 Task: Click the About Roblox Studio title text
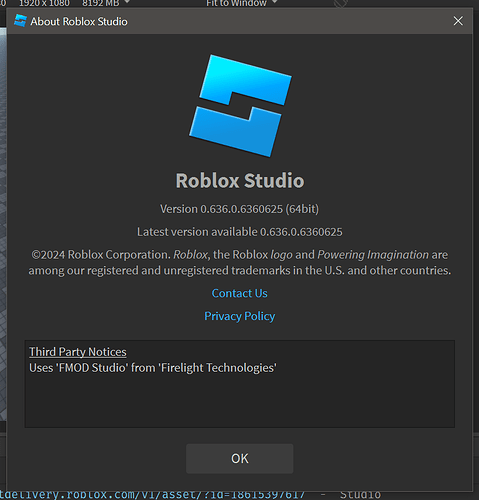[x=79, y=21]
